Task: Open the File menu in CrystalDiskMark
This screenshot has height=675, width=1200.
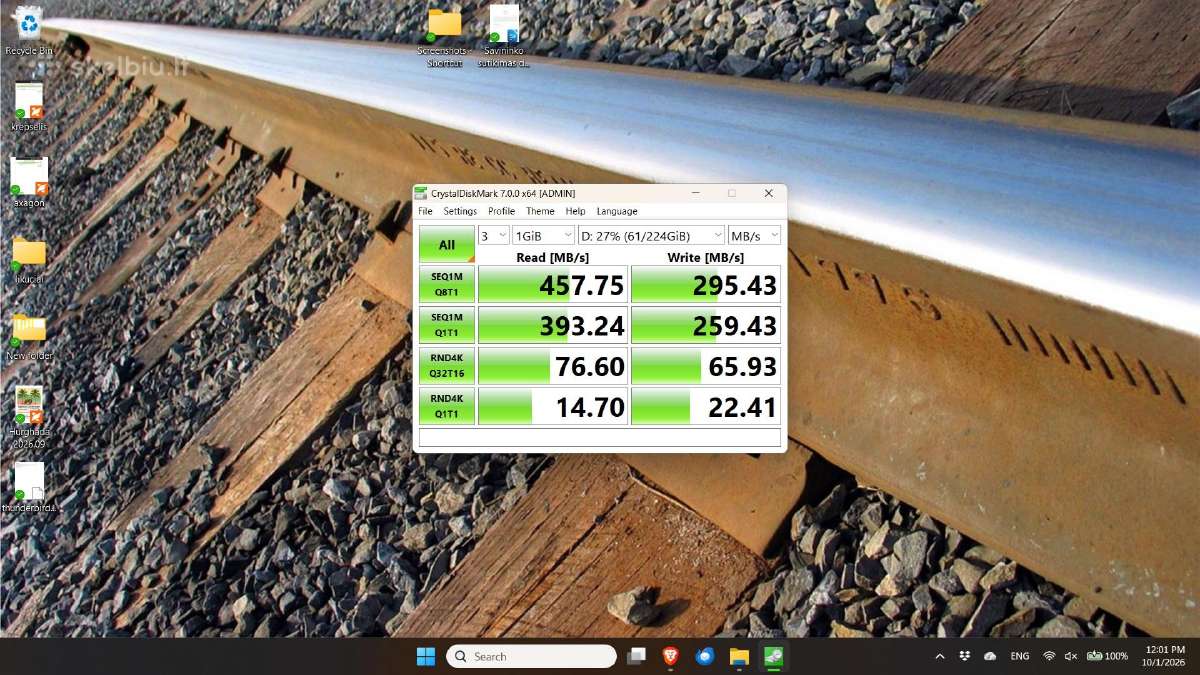Action: [x=425, y=211]
